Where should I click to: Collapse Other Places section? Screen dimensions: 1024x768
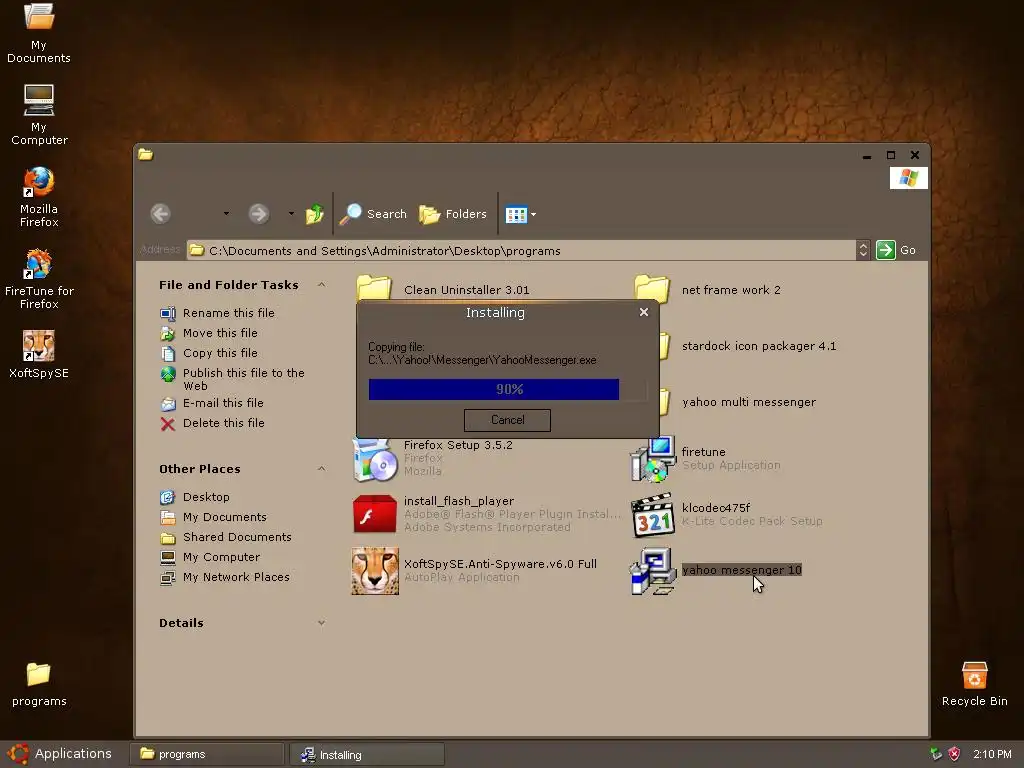tap(321, 469)
